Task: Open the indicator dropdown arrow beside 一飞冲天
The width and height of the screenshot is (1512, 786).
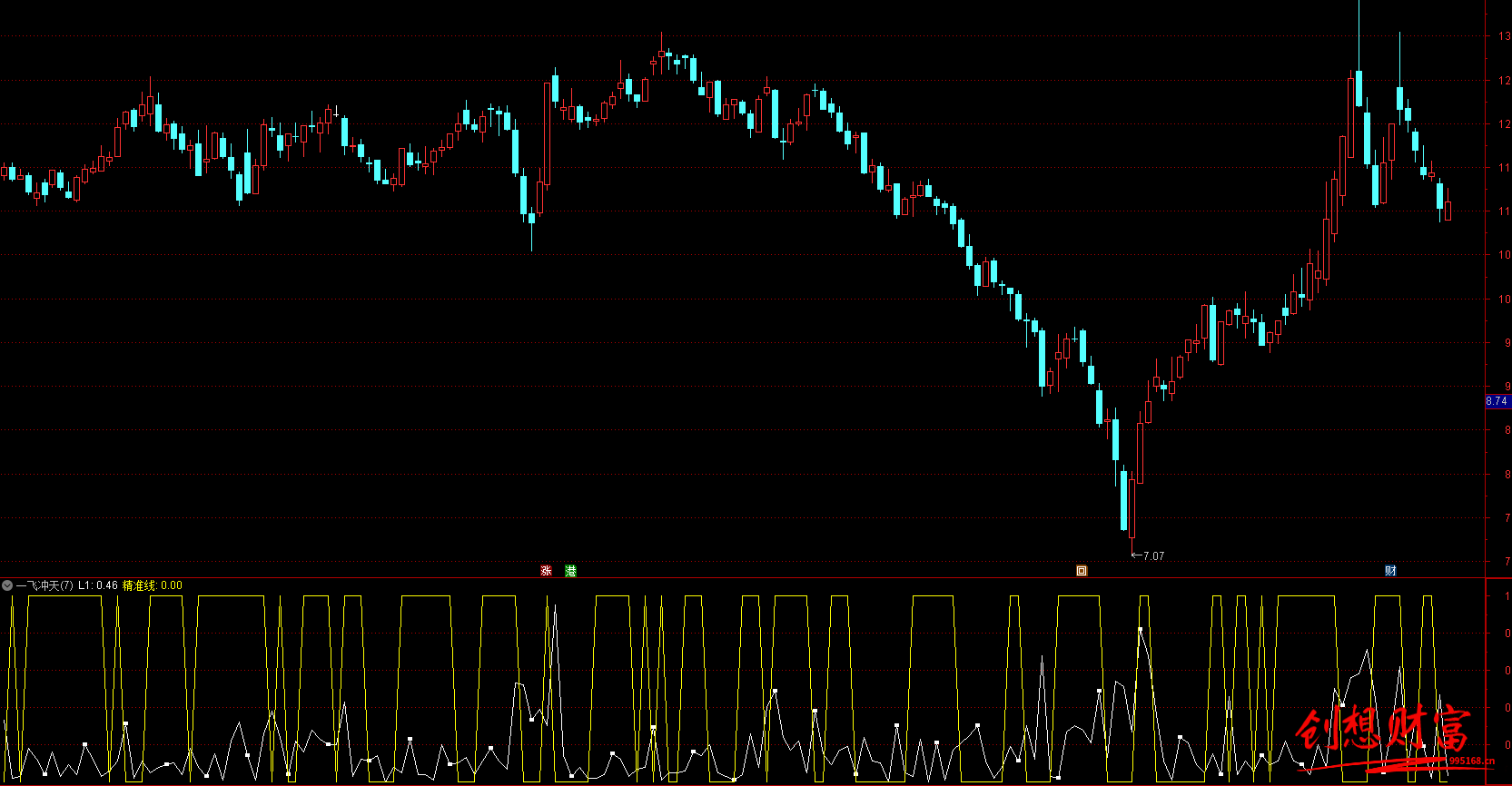Action: click(x=7, y=585)
